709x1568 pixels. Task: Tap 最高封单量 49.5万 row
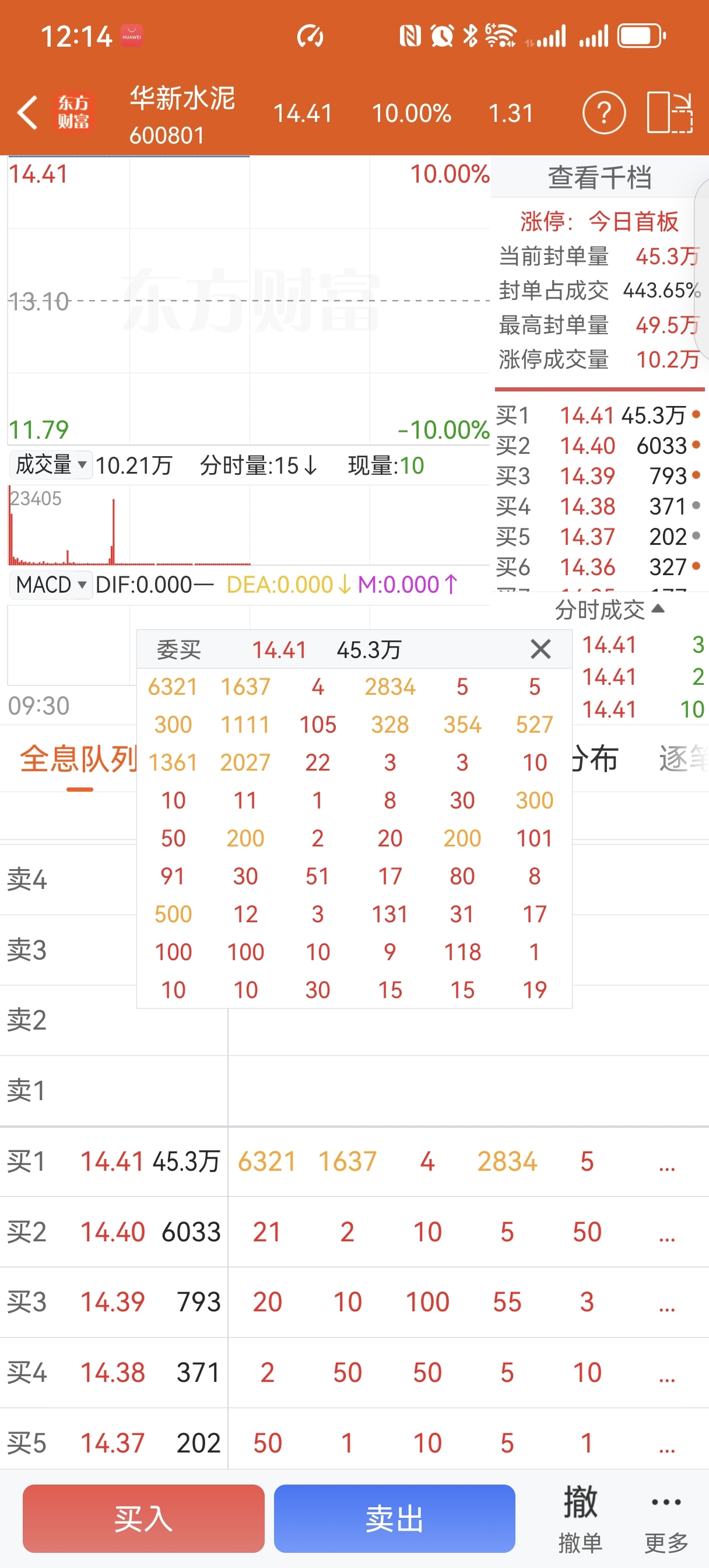coord(599,325)
